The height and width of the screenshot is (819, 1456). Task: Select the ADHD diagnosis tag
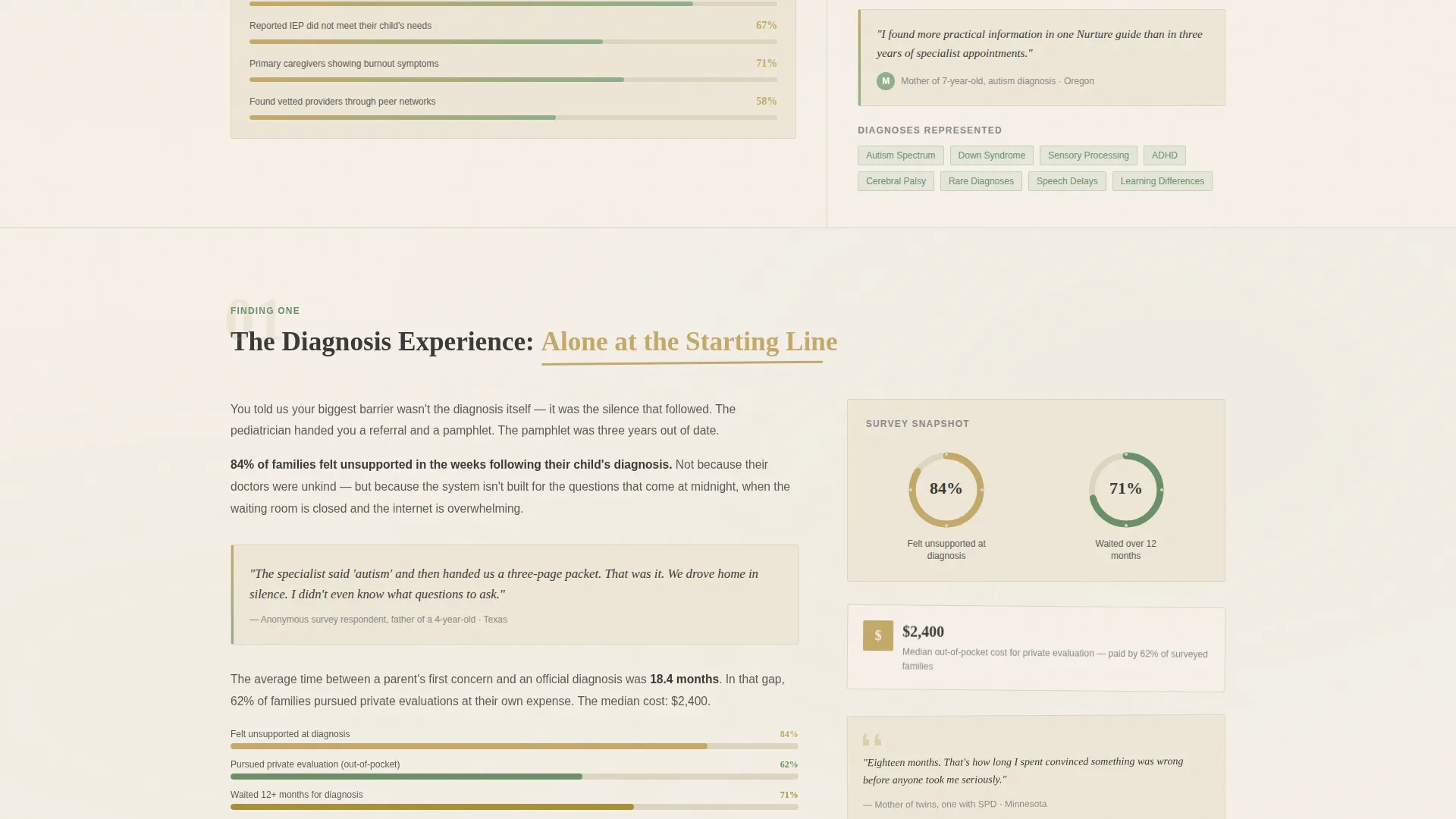[x=1164, y=155]
